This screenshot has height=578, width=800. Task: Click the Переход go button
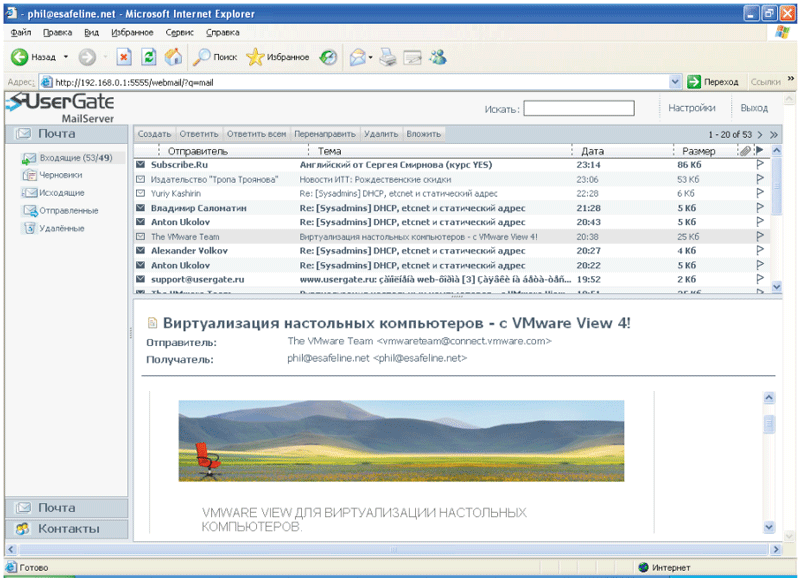pos(713,82)
